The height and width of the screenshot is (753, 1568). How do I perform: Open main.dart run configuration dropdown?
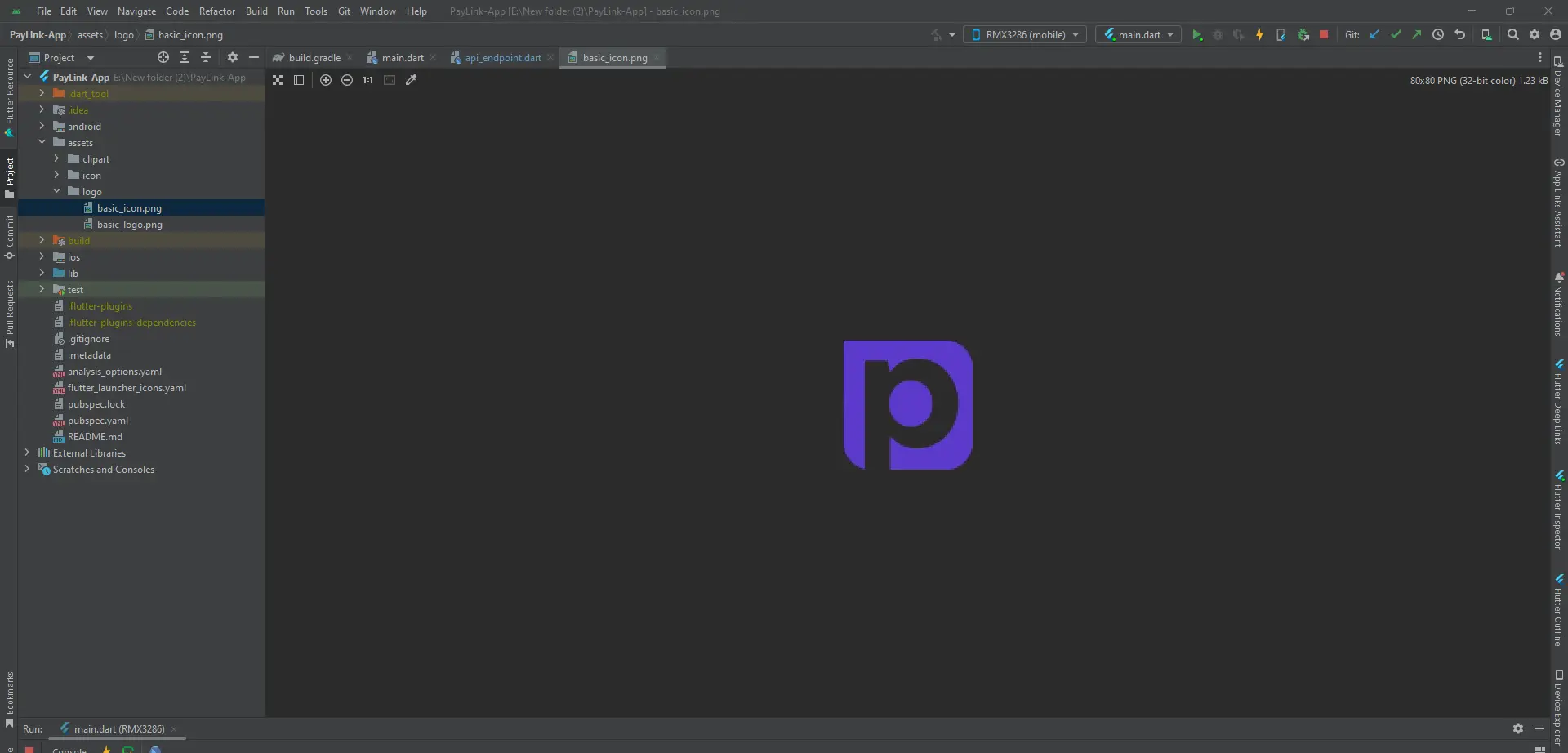point(1138,35)
